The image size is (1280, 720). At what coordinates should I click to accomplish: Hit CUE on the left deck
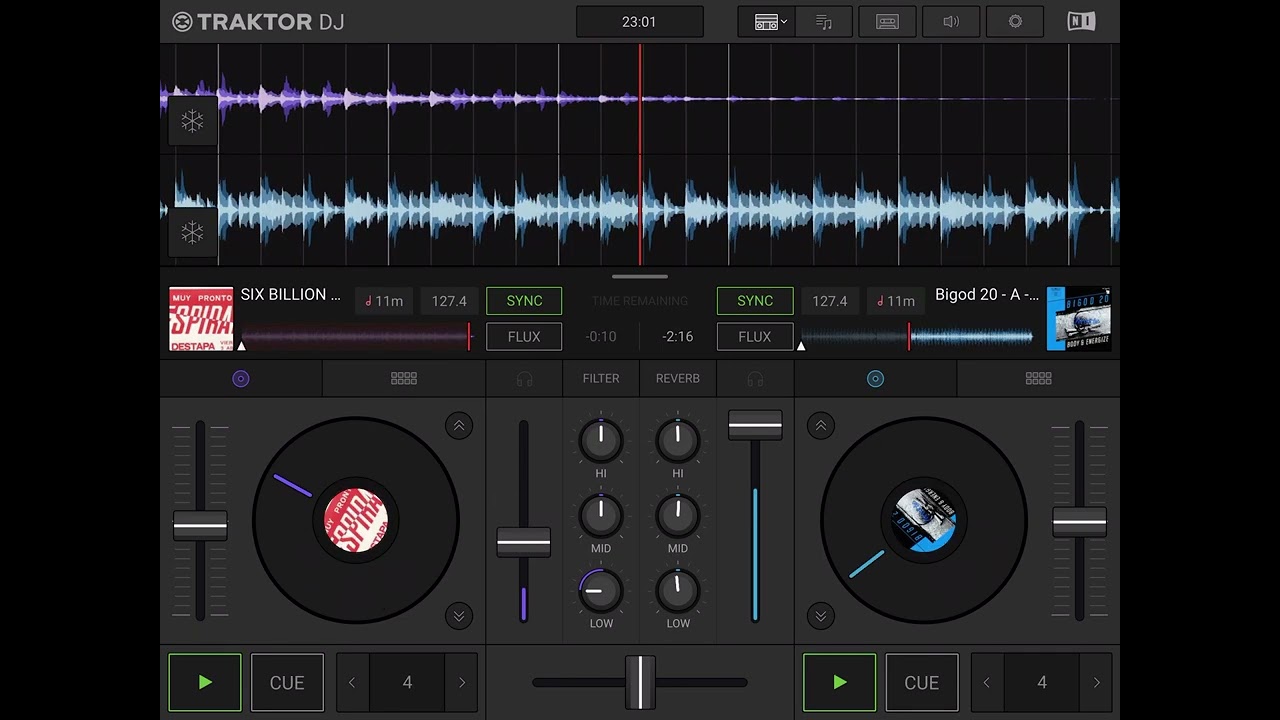(287, 682)
